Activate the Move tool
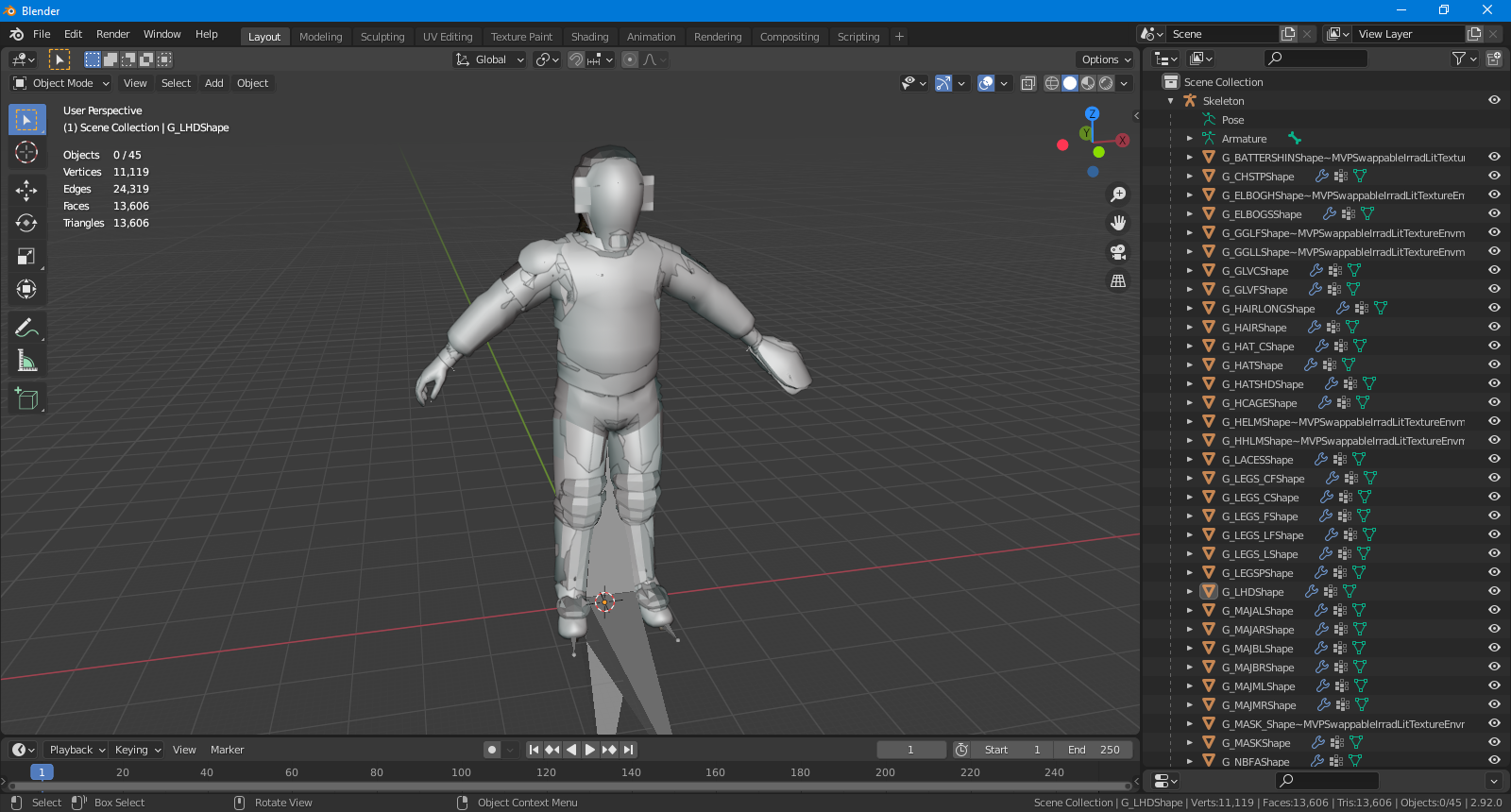 pyautogui.click(x=26, y=191)
